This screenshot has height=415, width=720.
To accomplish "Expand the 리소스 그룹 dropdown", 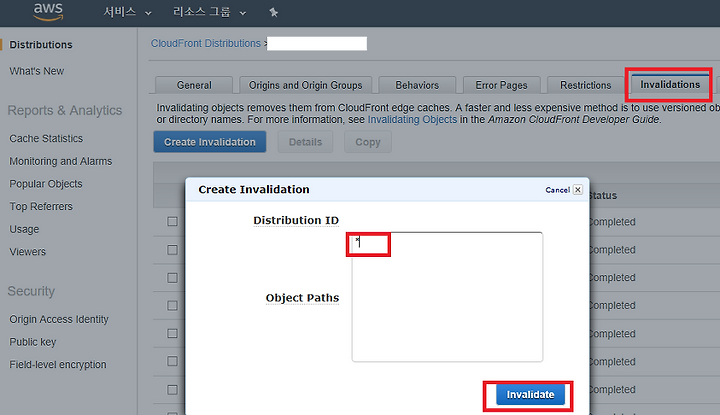I will click(209, 12).
